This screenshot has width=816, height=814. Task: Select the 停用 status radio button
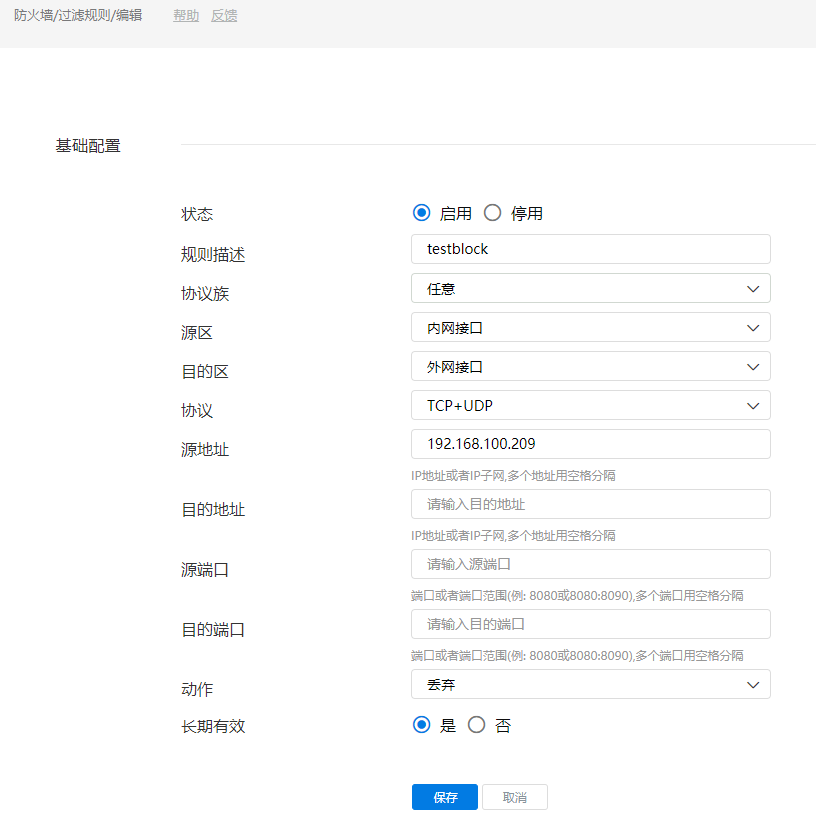492,213
